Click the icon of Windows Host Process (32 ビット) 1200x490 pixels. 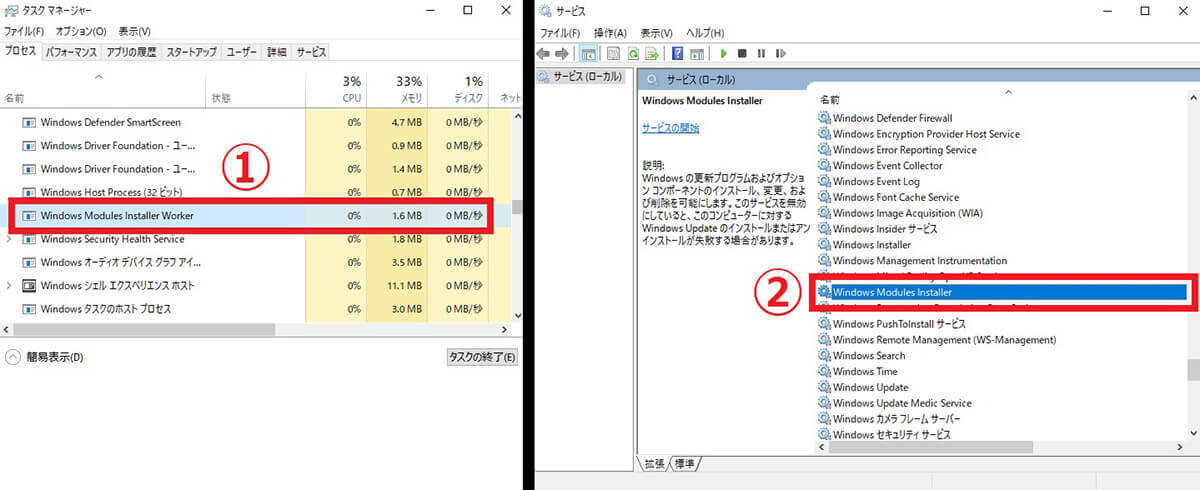point(29,192)
